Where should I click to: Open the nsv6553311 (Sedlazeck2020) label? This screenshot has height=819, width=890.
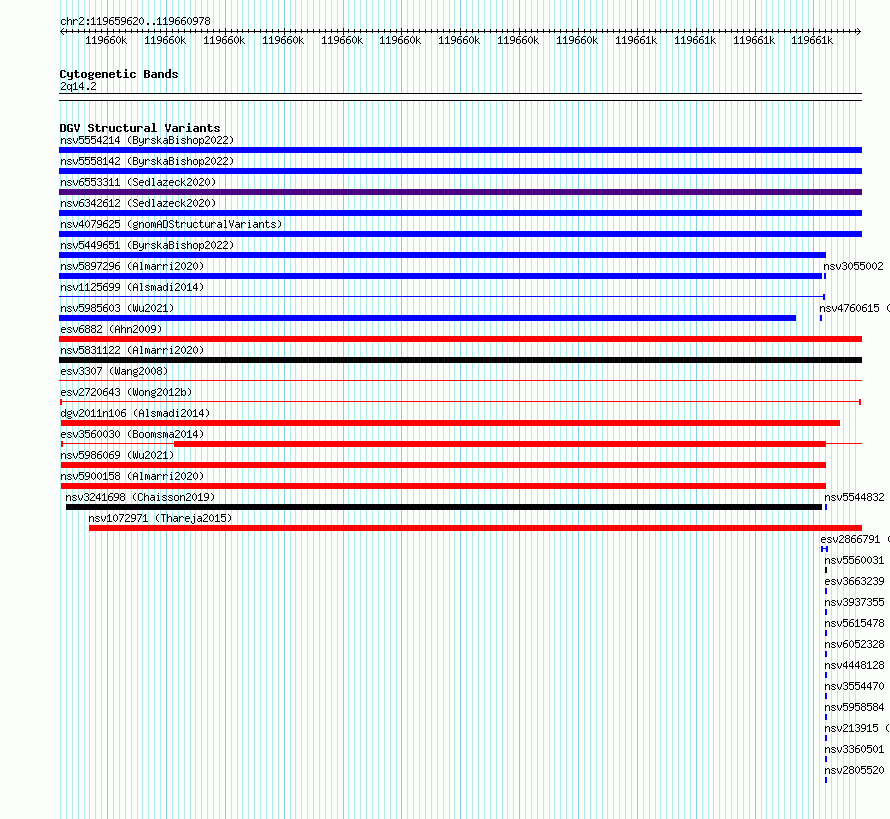coord(138,182)
